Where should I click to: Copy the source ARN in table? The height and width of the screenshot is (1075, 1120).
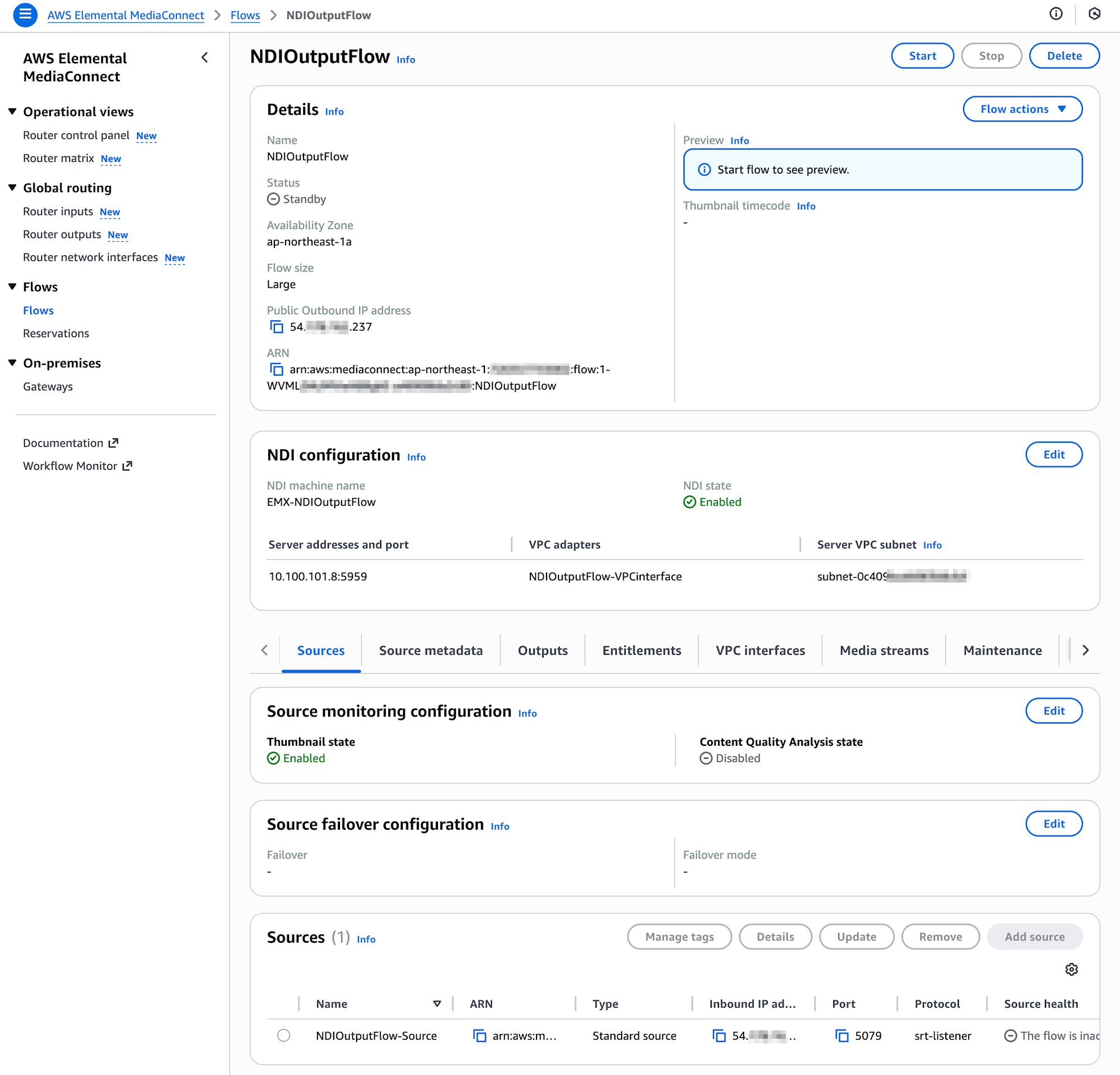(479, 1036)
